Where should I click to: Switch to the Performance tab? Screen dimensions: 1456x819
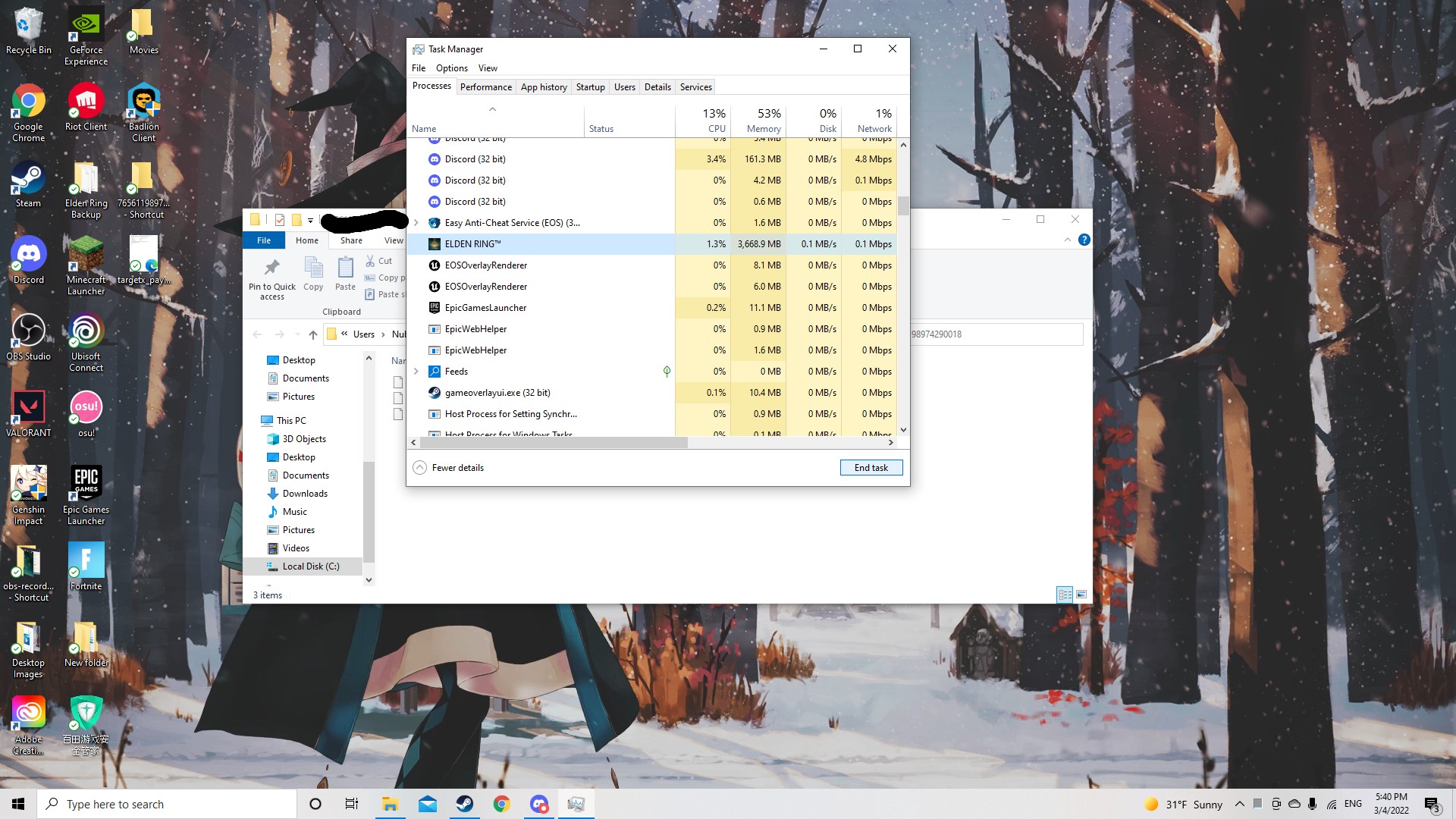pos(485,87)
